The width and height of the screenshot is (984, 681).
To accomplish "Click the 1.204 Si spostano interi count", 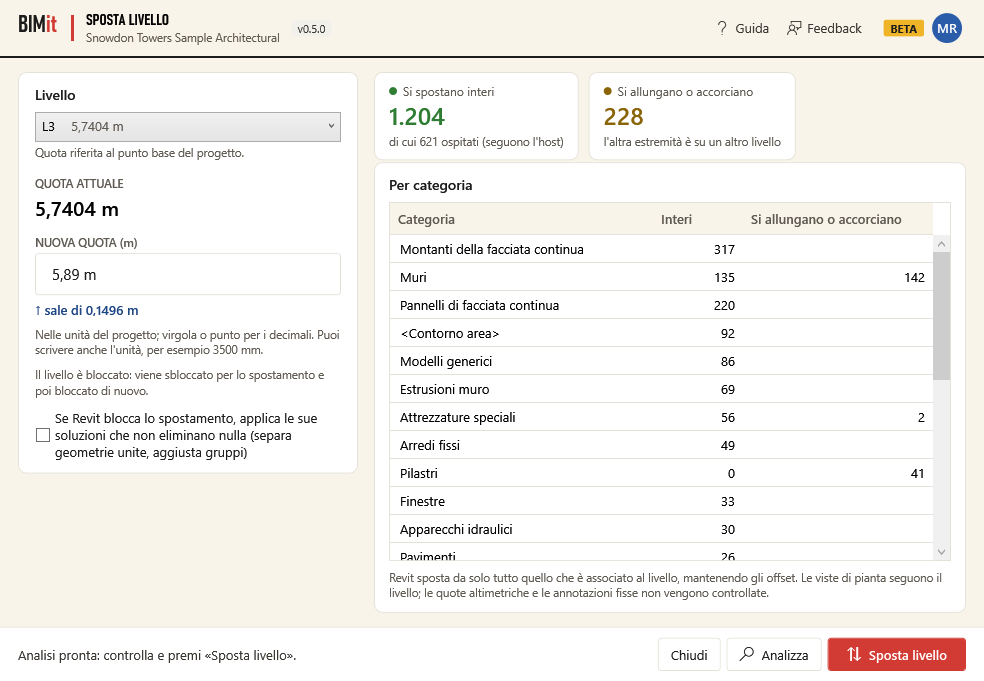I will [x=417, y=117].
